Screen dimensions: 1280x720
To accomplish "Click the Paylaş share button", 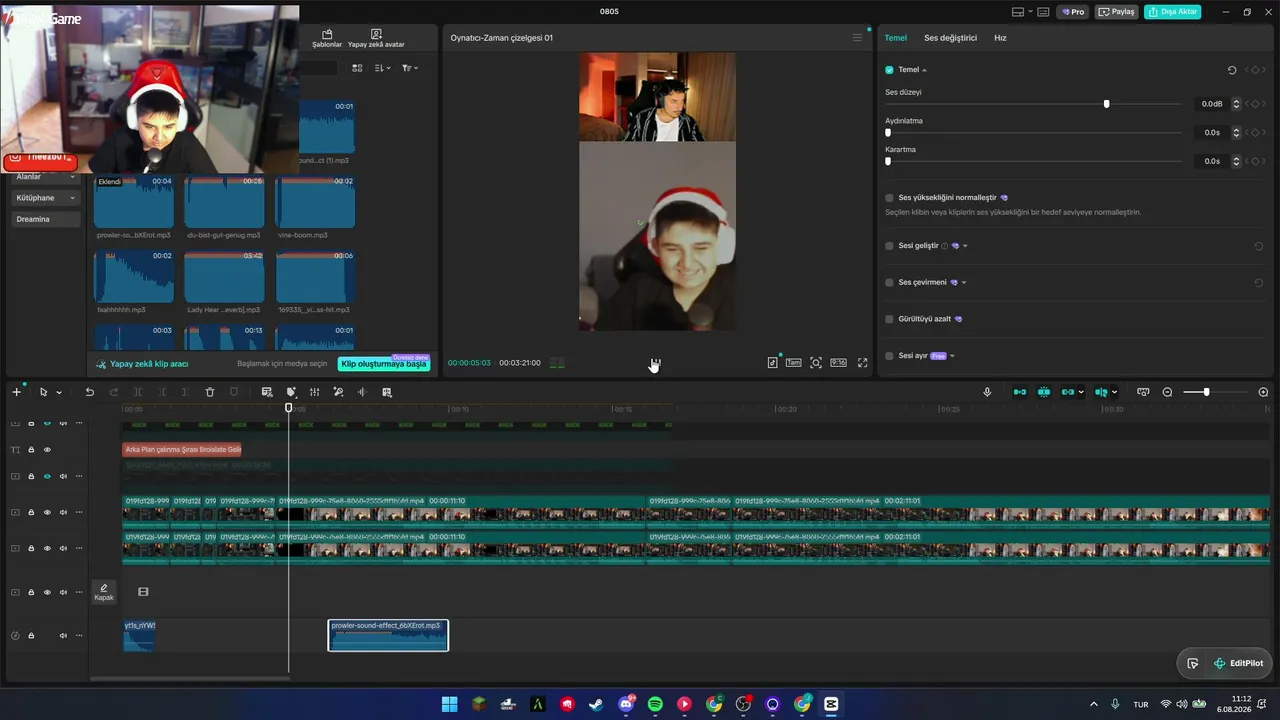I will [1117, 12].
